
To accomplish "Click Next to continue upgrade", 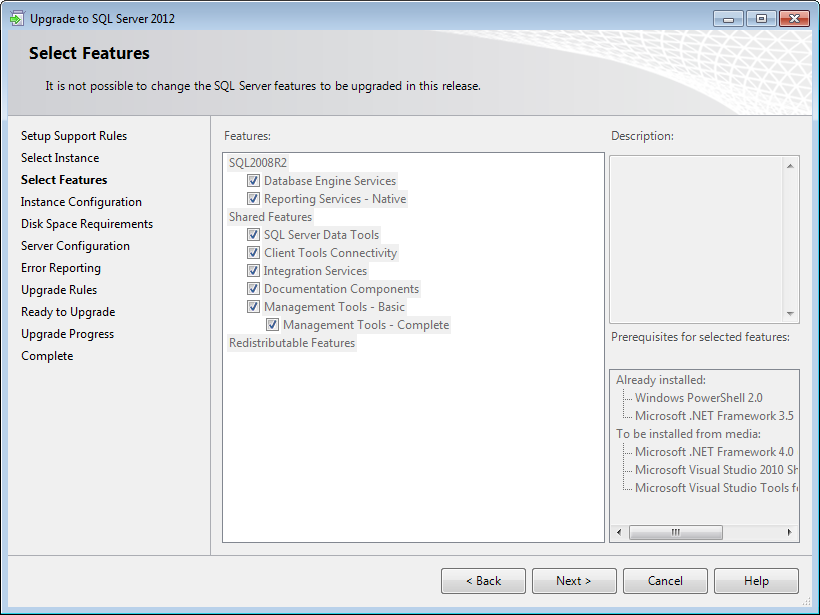I will 574,581.
